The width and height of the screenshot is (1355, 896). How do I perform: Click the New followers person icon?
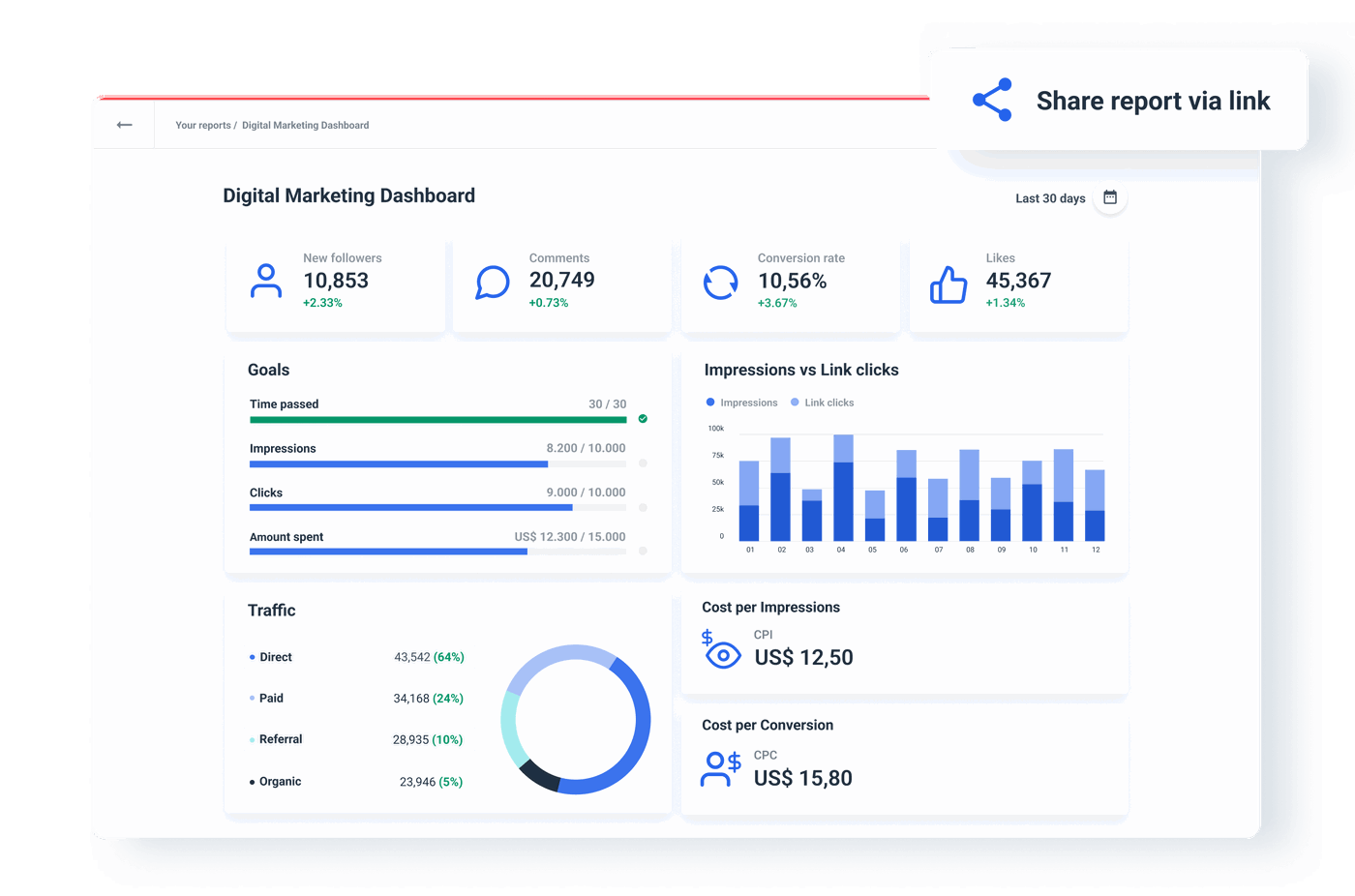(266, 281)
